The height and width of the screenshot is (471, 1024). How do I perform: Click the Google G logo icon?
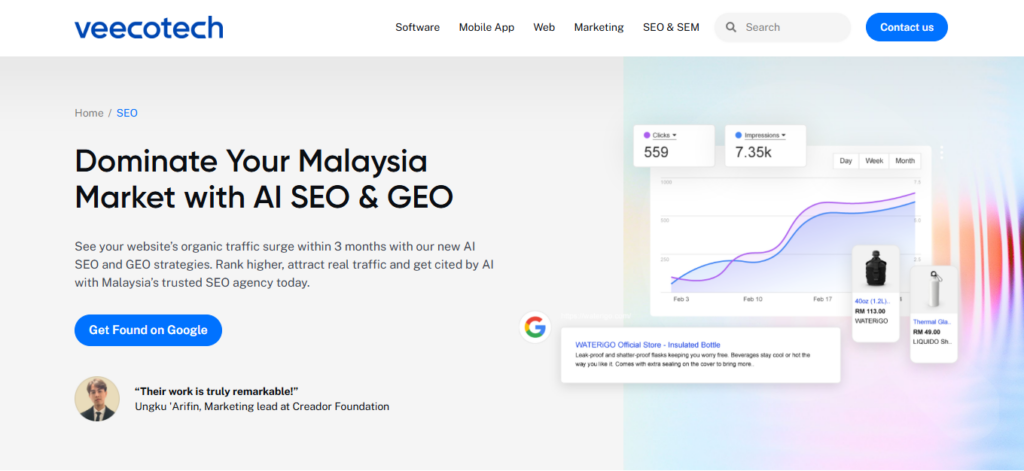(x=535, y=327)
